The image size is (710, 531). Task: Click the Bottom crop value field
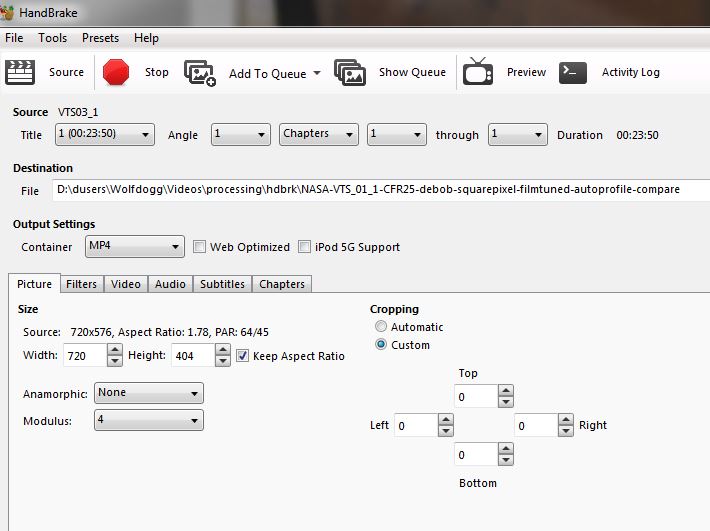476,454
